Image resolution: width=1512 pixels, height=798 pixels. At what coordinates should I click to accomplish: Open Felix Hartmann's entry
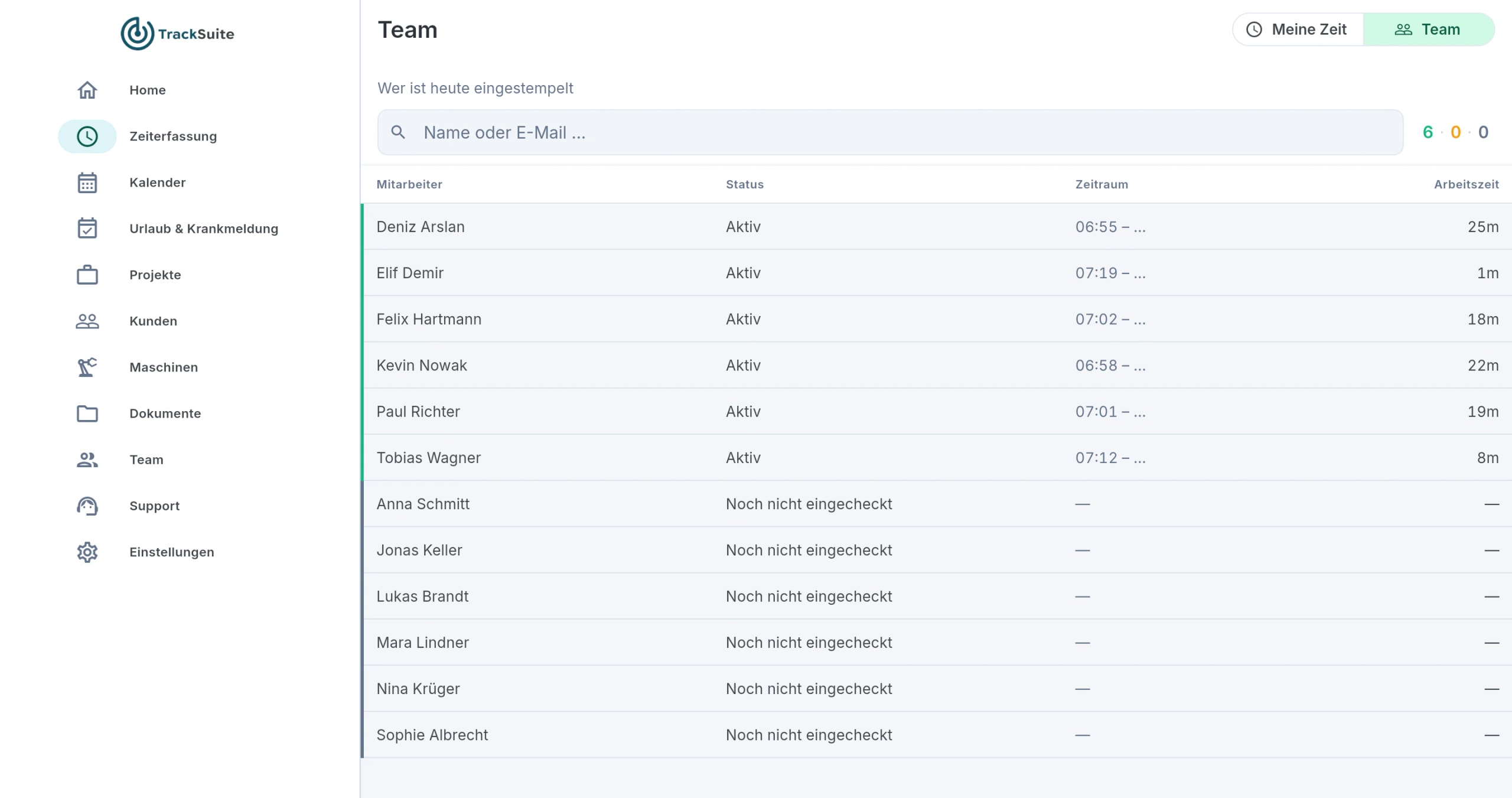coord(429,319)
